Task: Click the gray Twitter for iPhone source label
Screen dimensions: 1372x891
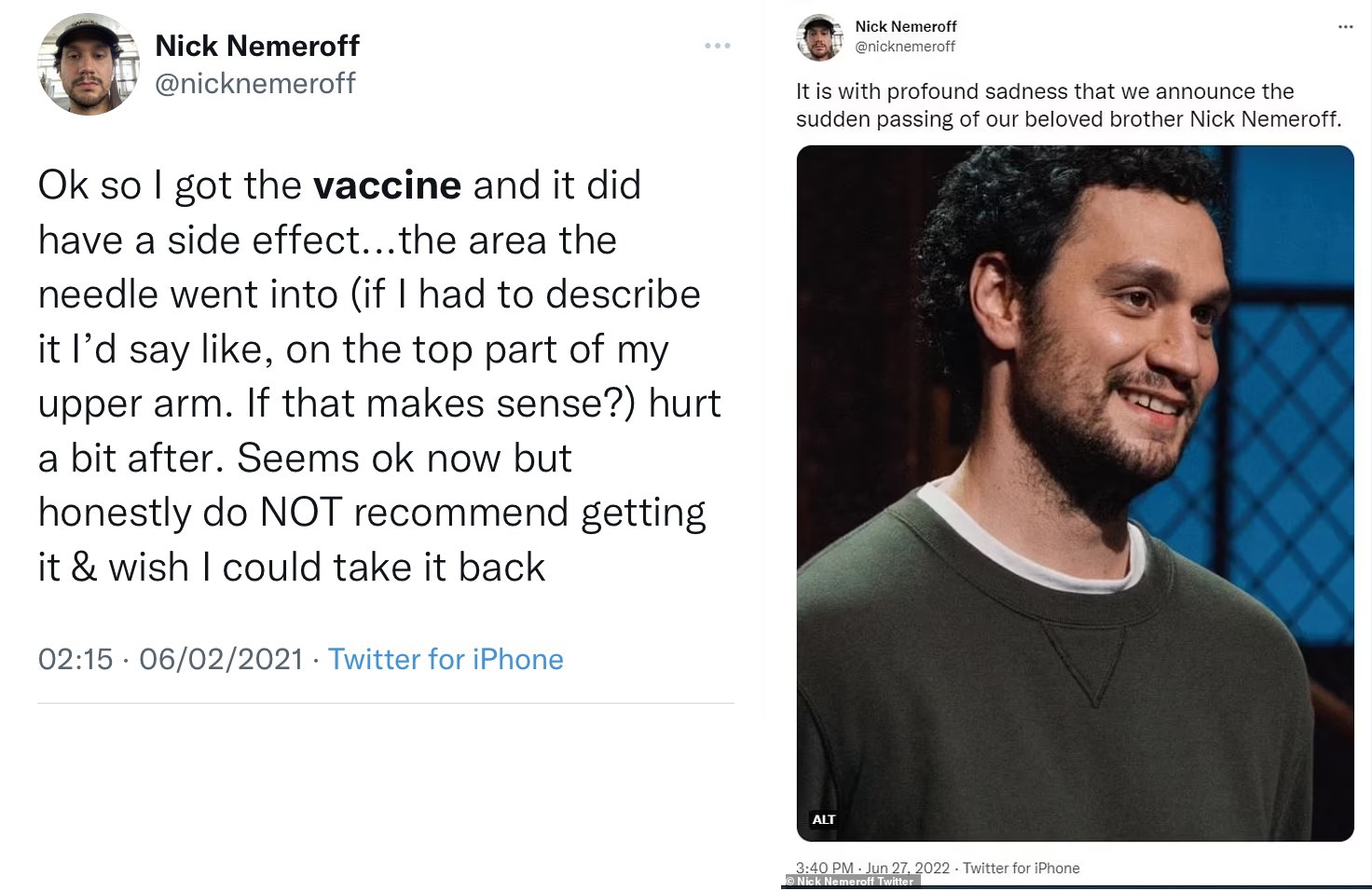Action: [1021, 868]
